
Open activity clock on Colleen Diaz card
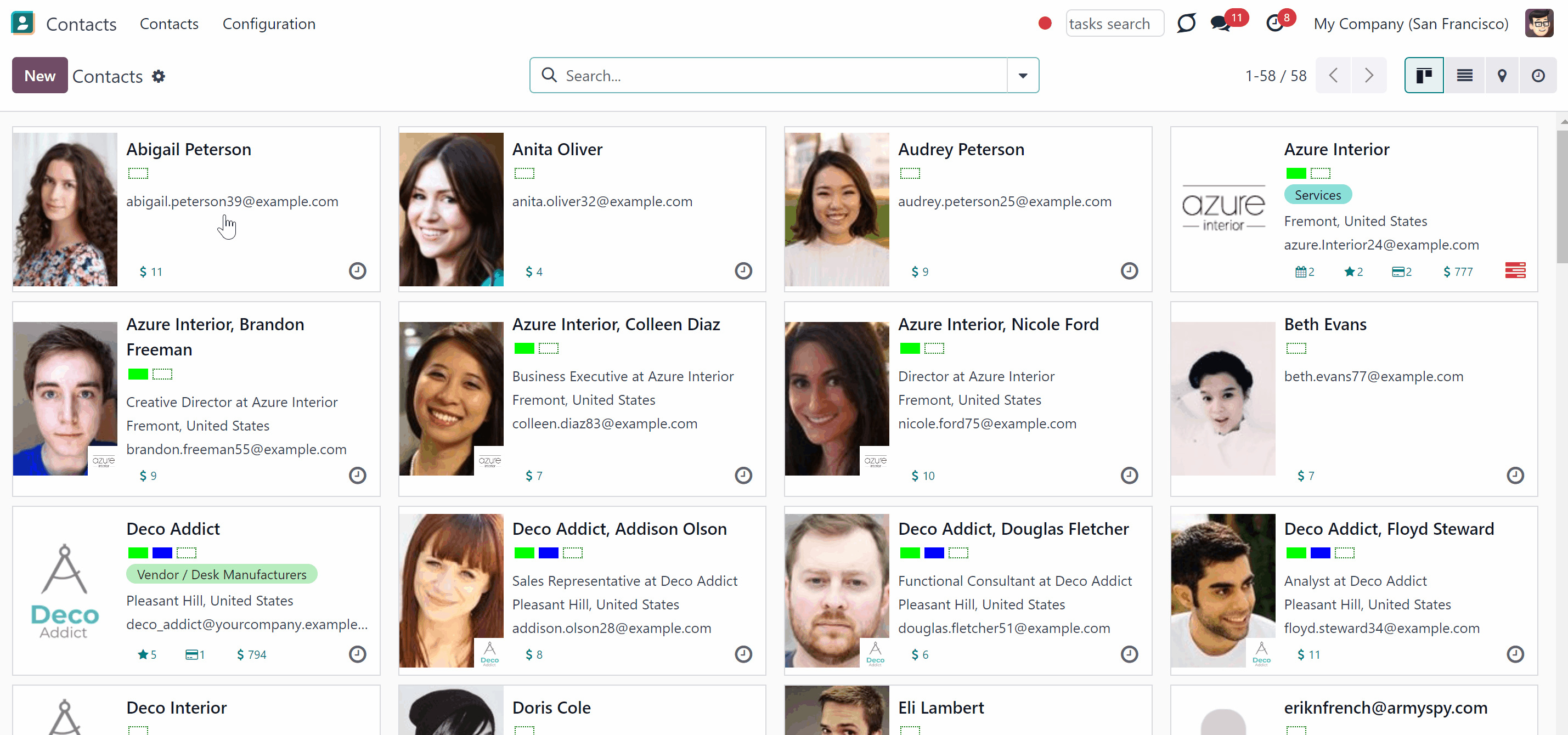[x=743, y=475]
